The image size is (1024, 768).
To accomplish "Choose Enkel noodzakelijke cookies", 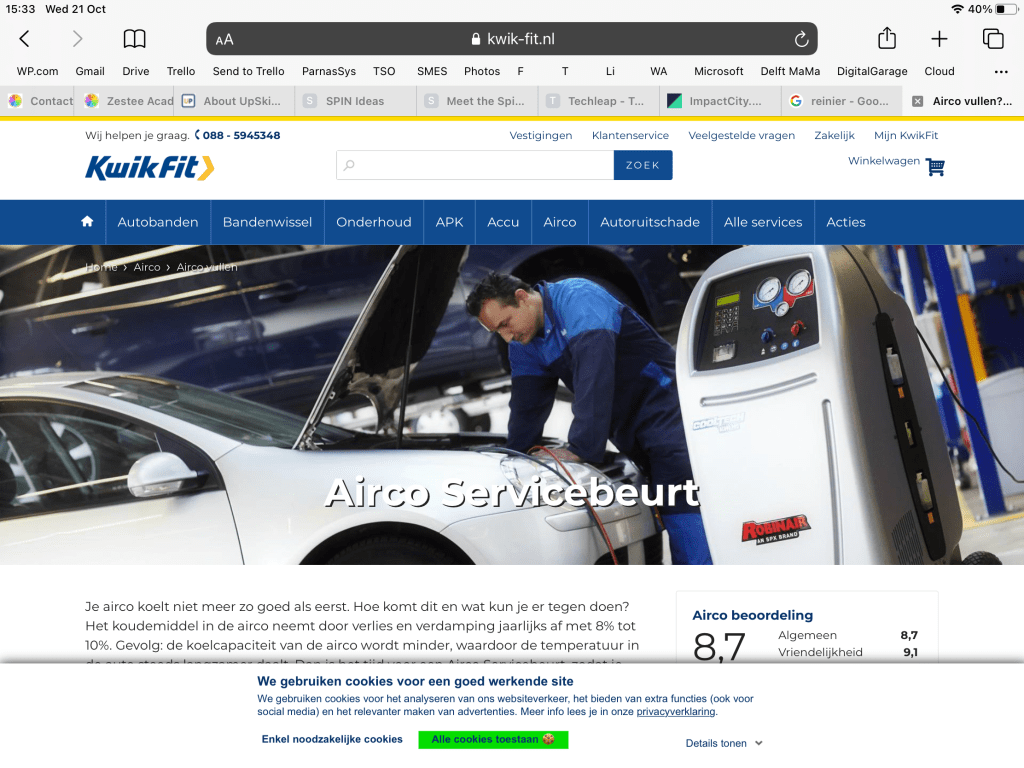I will [332, 740].
